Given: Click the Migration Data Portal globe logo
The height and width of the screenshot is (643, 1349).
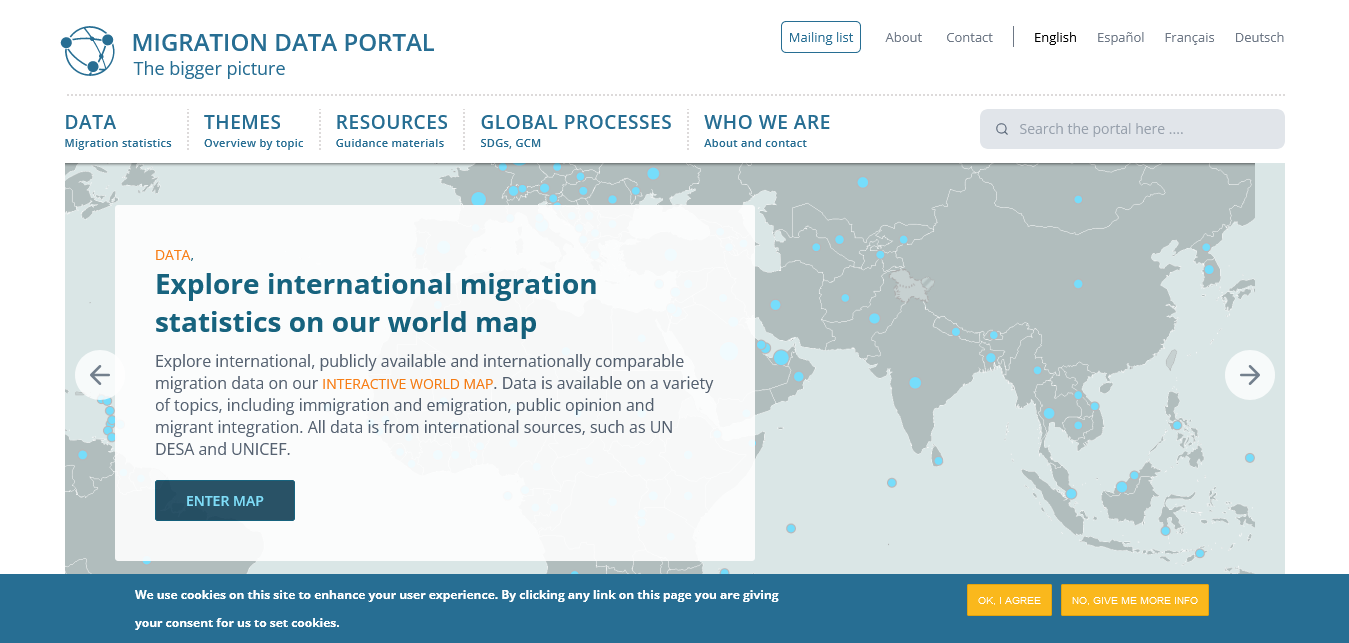Looking at the screenshot, I should click(88, 51).
